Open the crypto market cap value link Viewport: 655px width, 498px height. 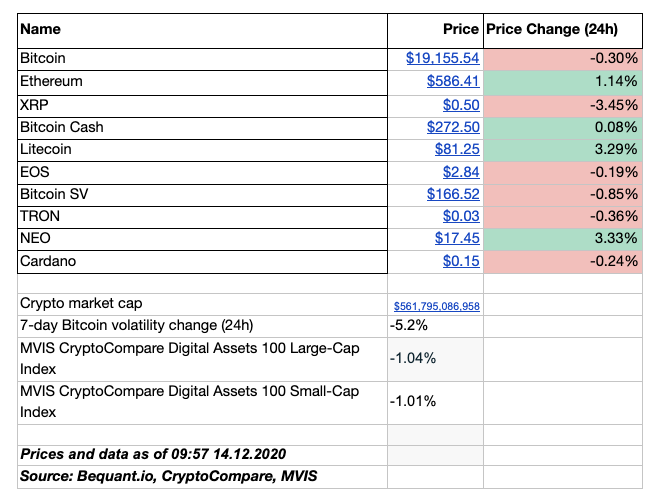(x=438, y=306)
